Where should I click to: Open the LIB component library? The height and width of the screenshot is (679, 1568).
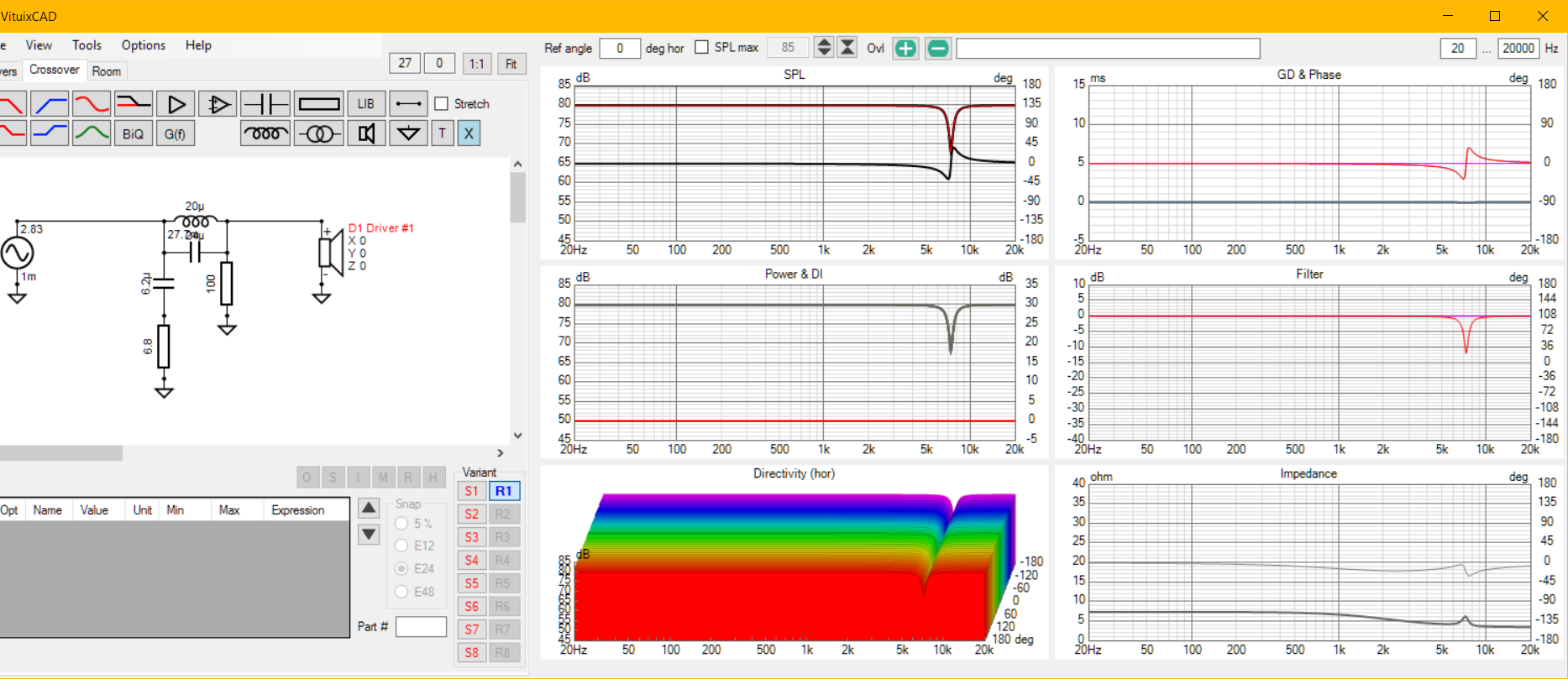coord(366,104)
